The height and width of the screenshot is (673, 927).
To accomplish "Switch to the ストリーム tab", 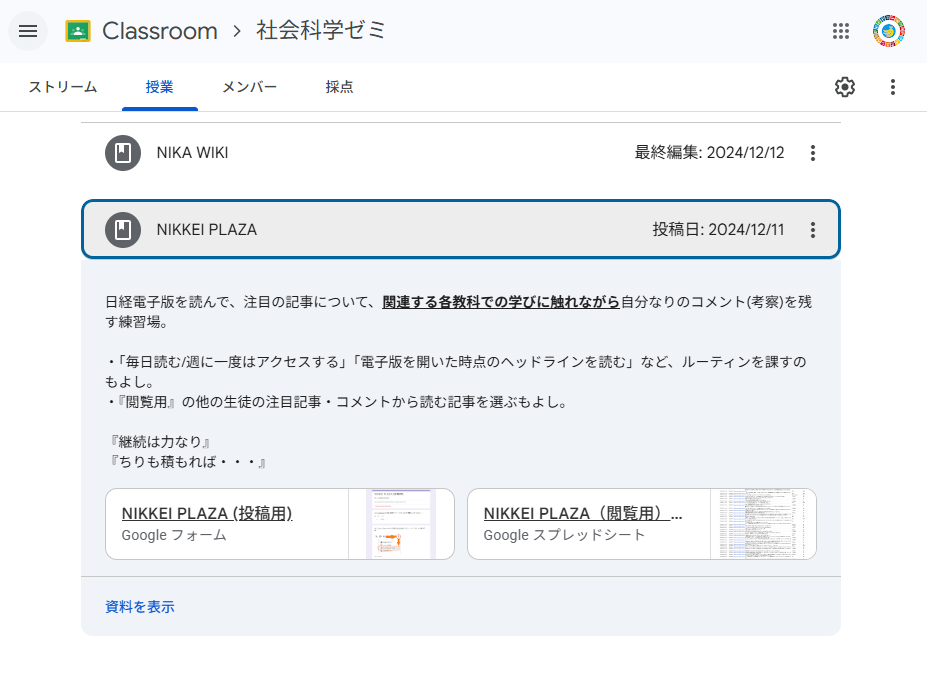I will click(x=62, y=87).
